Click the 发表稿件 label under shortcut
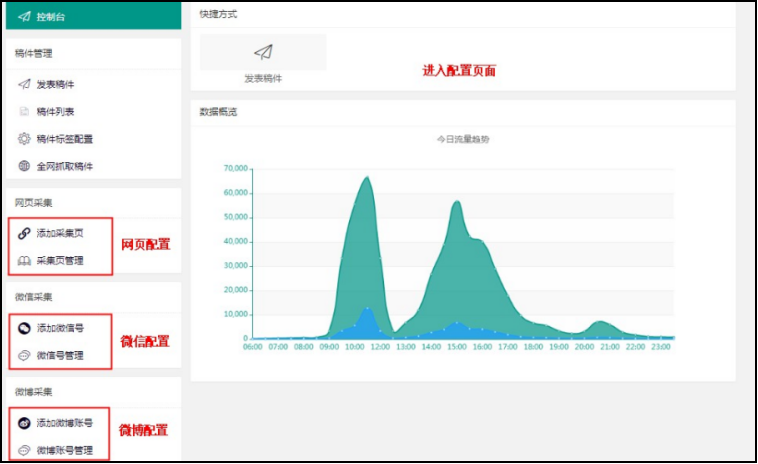The image size is (758, 464). click(263, 78)
